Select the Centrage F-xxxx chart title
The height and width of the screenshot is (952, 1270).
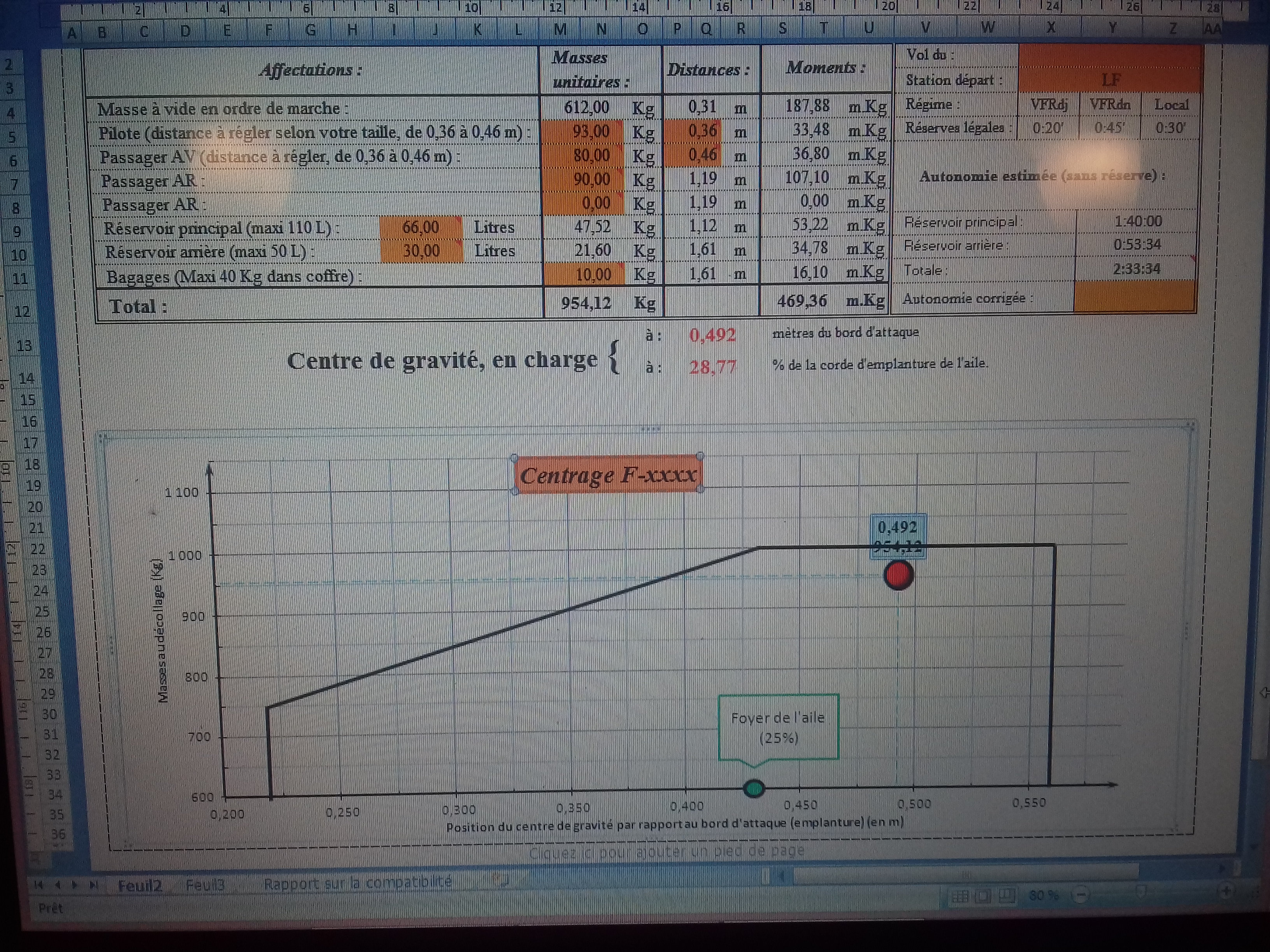point(607,475)
